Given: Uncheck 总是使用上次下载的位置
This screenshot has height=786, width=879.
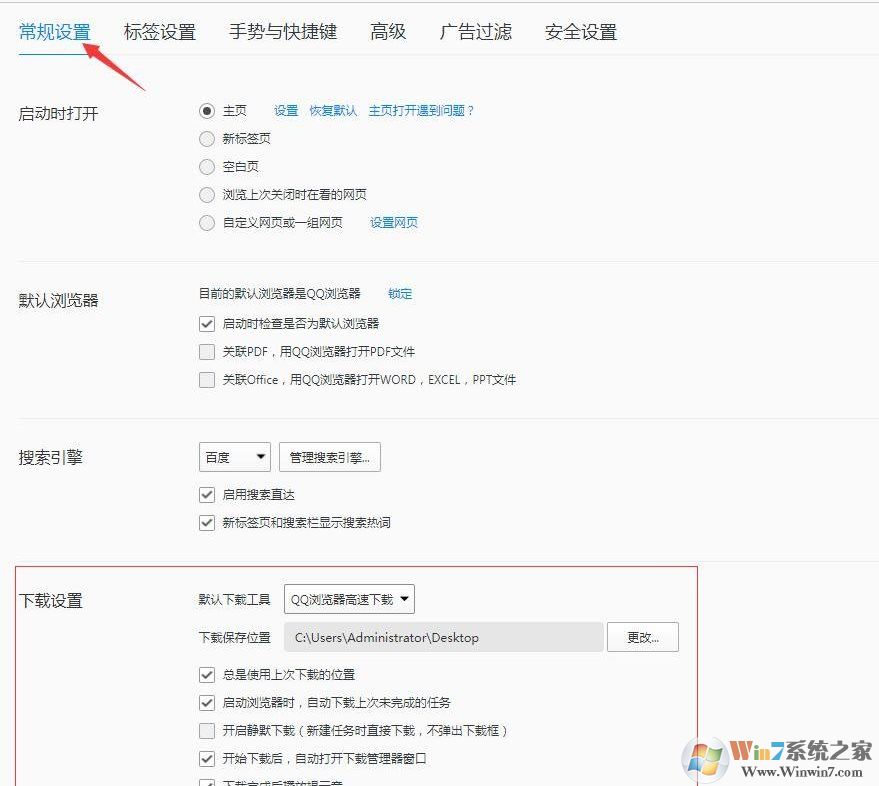Looking at the screenshot, I should tap(207, 675).
